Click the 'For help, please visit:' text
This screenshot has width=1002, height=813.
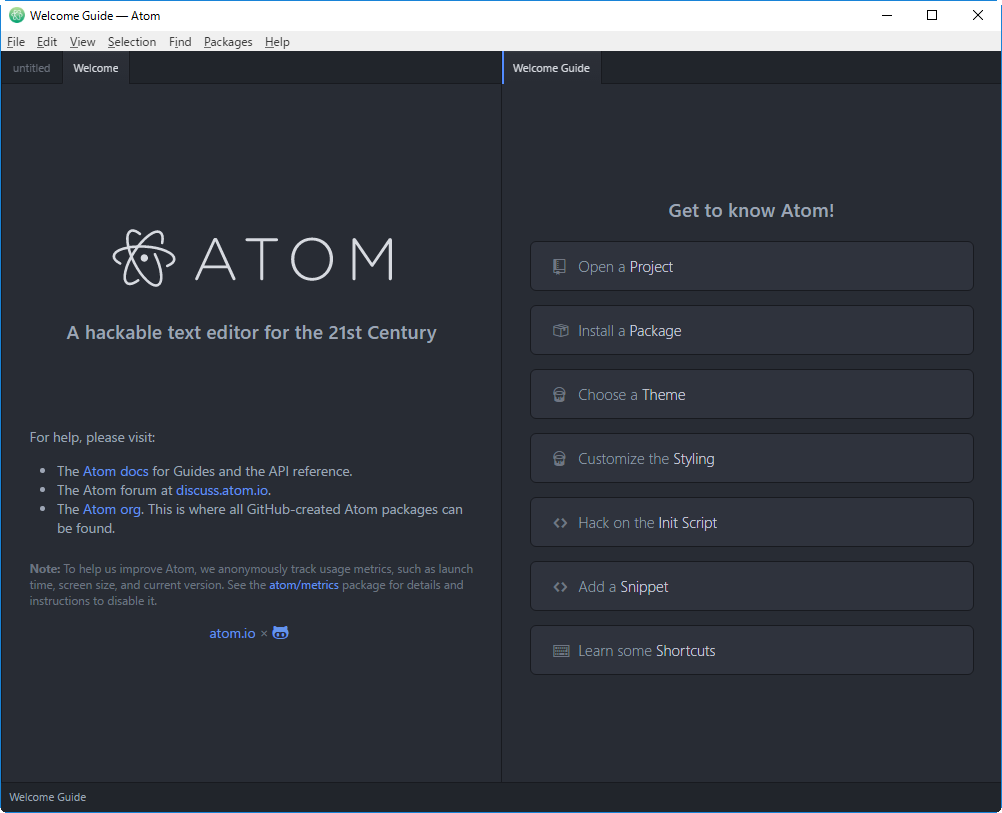click(93, 437)
